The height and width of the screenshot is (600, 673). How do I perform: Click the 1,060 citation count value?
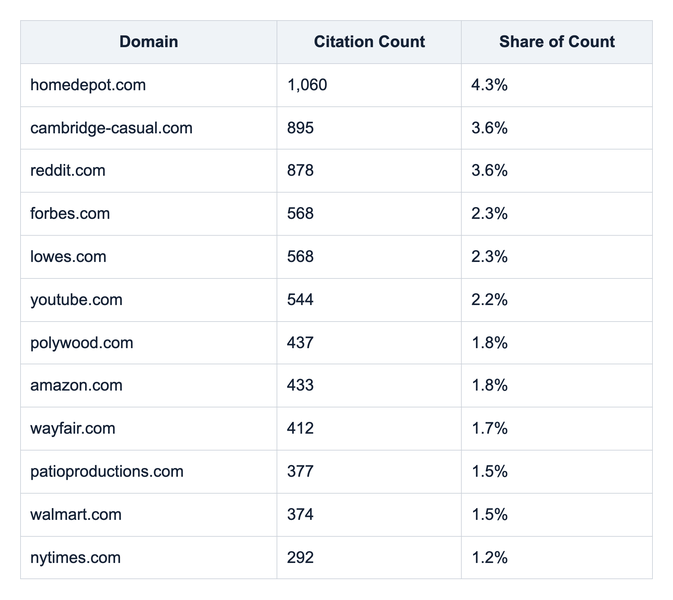tap(307, 85)
